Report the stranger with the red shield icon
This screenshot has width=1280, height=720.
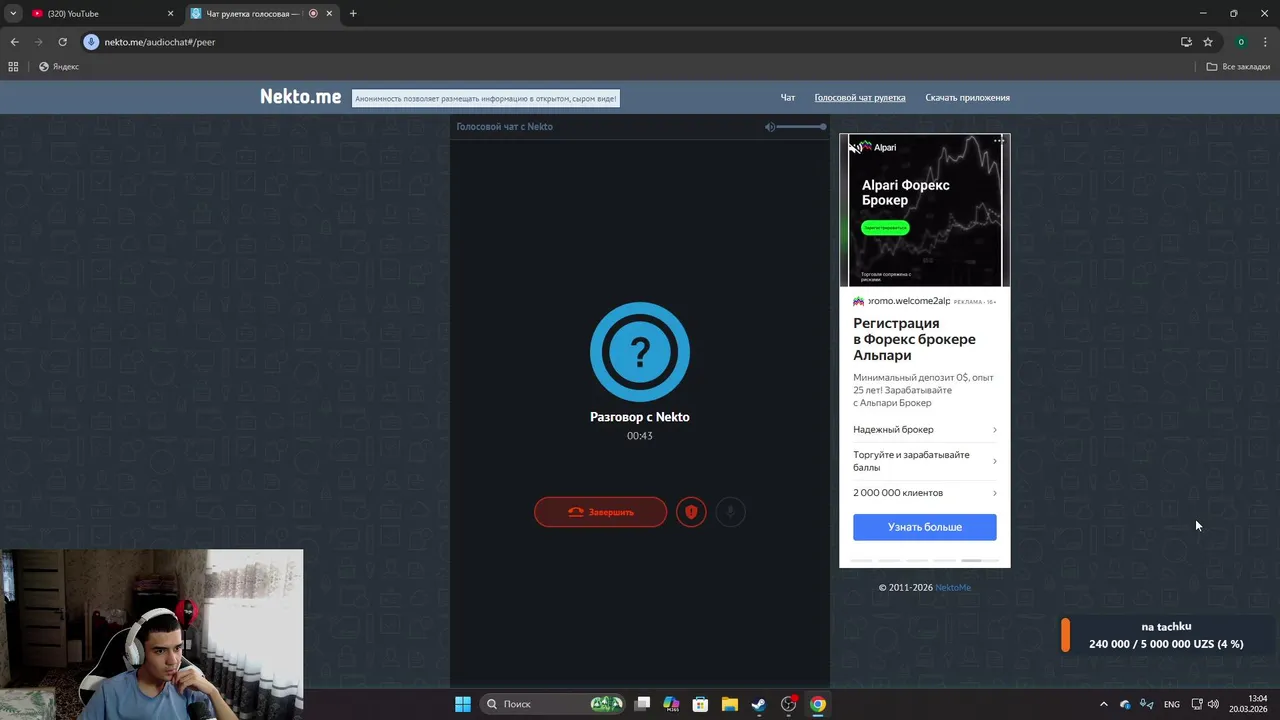pyautogui.click(x=691, y=512)
